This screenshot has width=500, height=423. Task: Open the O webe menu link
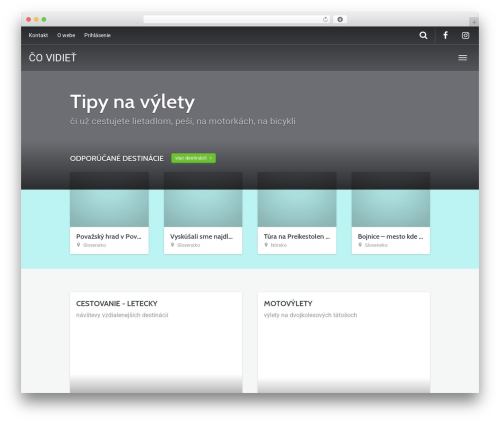(66, 35)
